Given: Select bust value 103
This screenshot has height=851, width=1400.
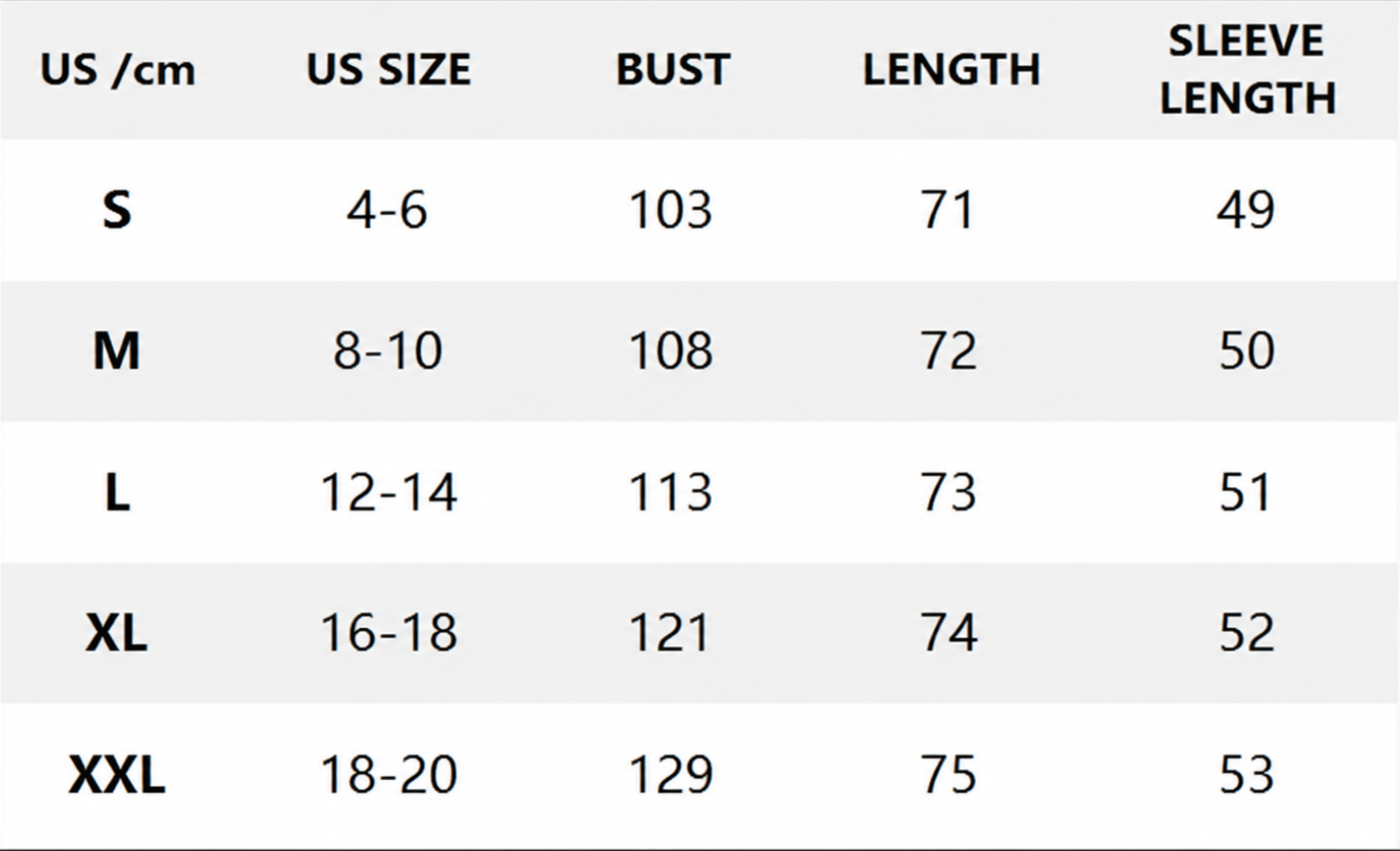Looking at the screenshot, I should click(x=670, y=210).
